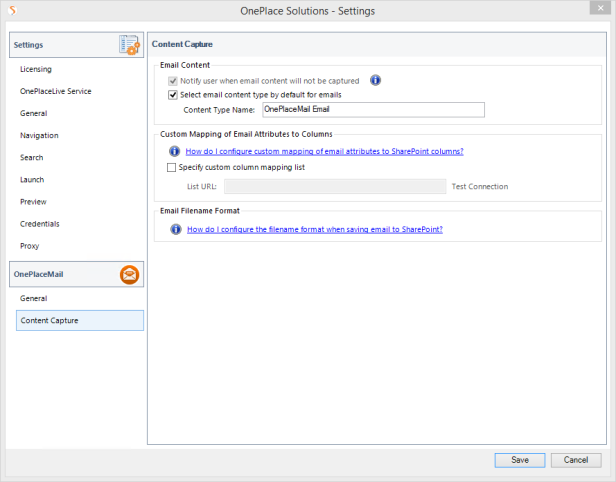Click the Settings section header icon
This screenshot has height=482, width=616.
click(130, 45)
